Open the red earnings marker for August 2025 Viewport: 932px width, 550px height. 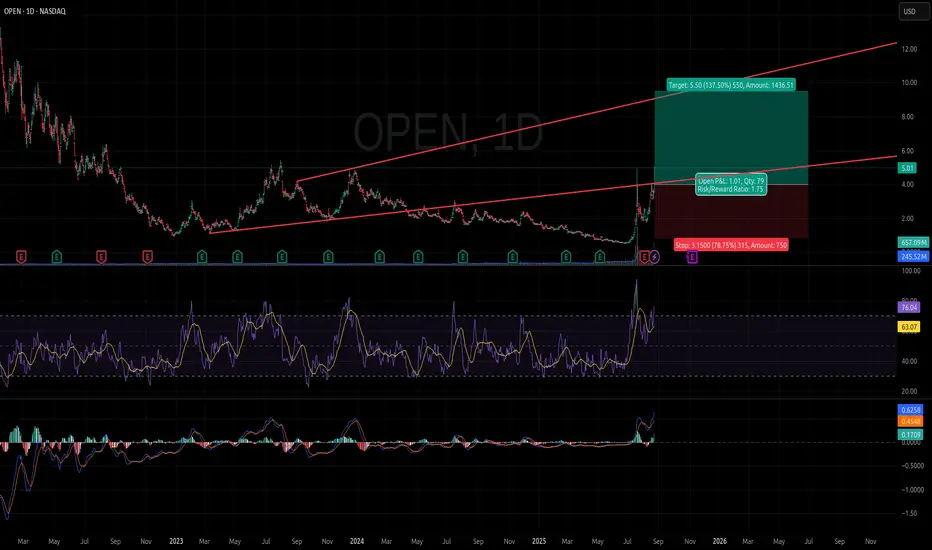(x=644, y=257)
